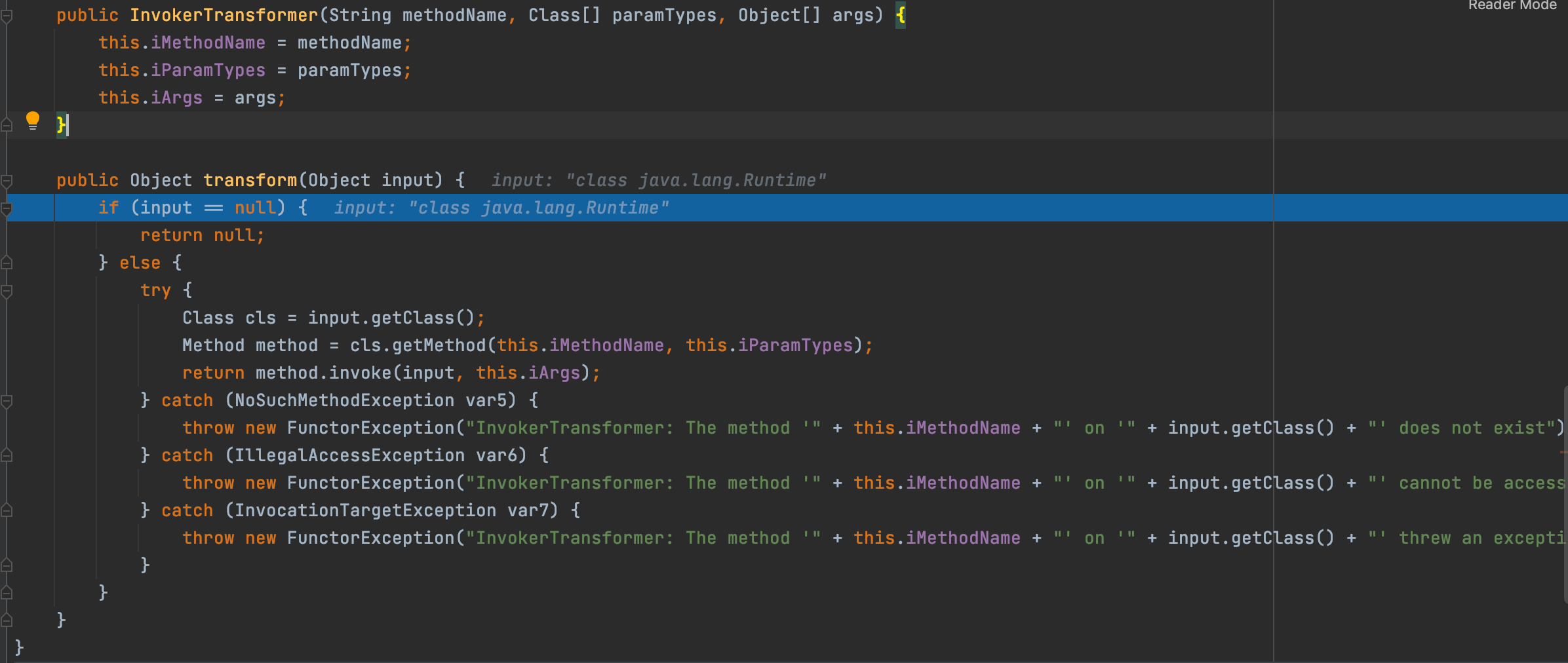1568x663 pixels.
Task: Click the Reader Mode label
Action: 1512,5
